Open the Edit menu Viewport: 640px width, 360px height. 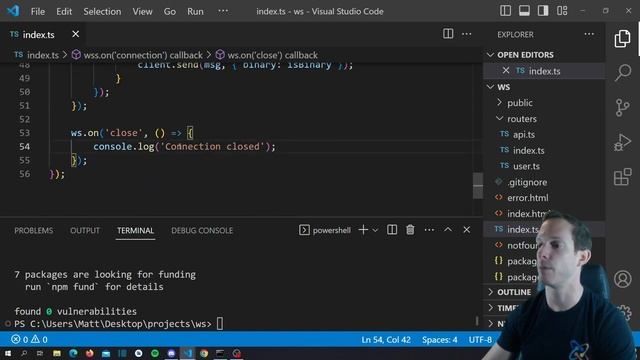(64, 11)
